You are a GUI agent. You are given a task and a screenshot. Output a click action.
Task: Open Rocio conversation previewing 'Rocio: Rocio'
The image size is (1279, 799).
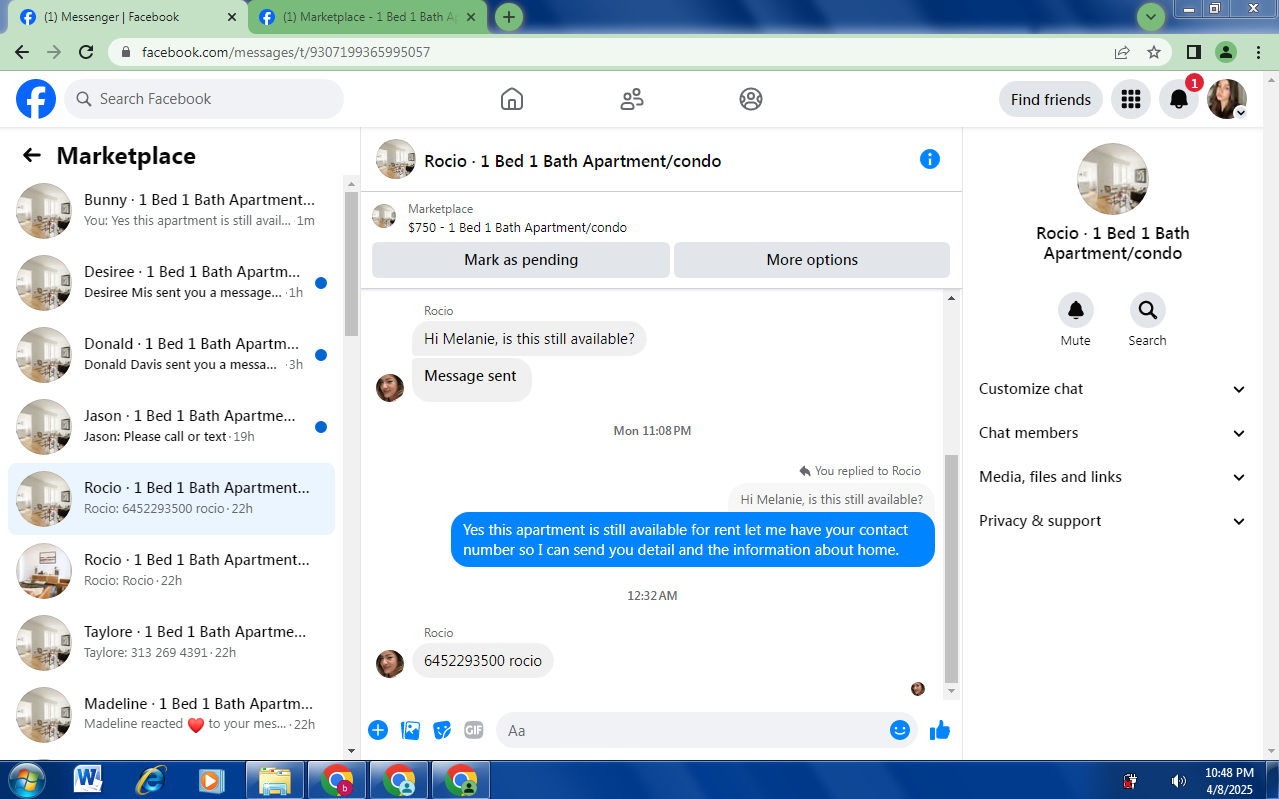171,571
